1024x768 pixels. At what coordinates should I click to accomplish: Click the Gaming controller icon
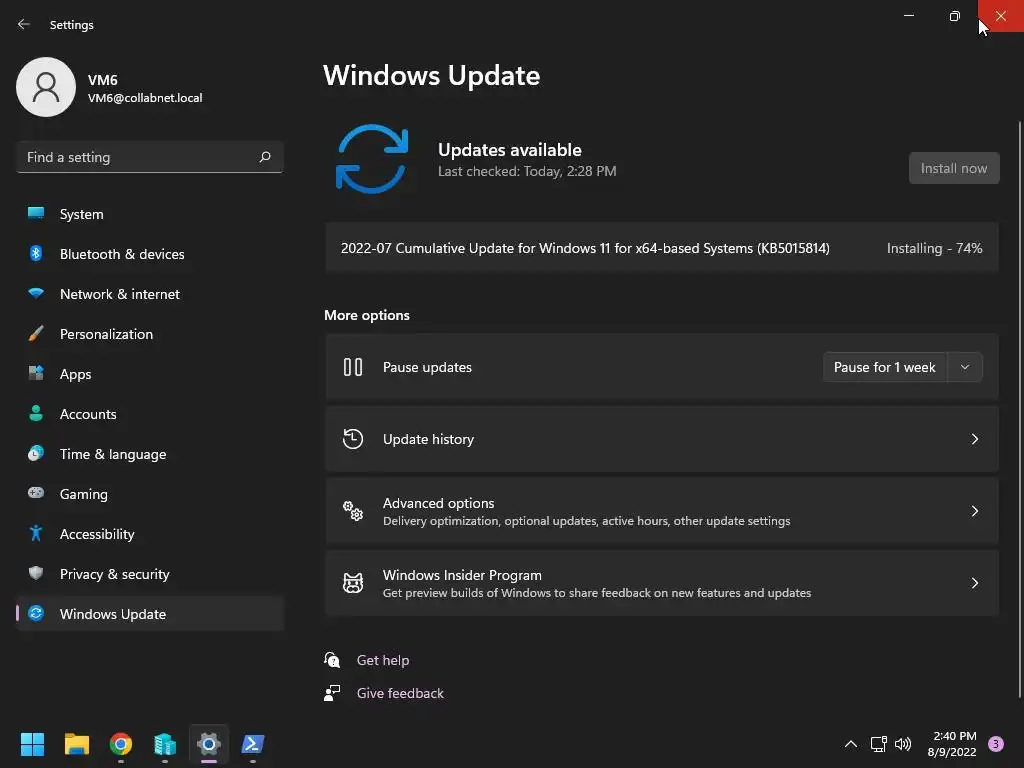pyautogui.click(x=36, y=493)
